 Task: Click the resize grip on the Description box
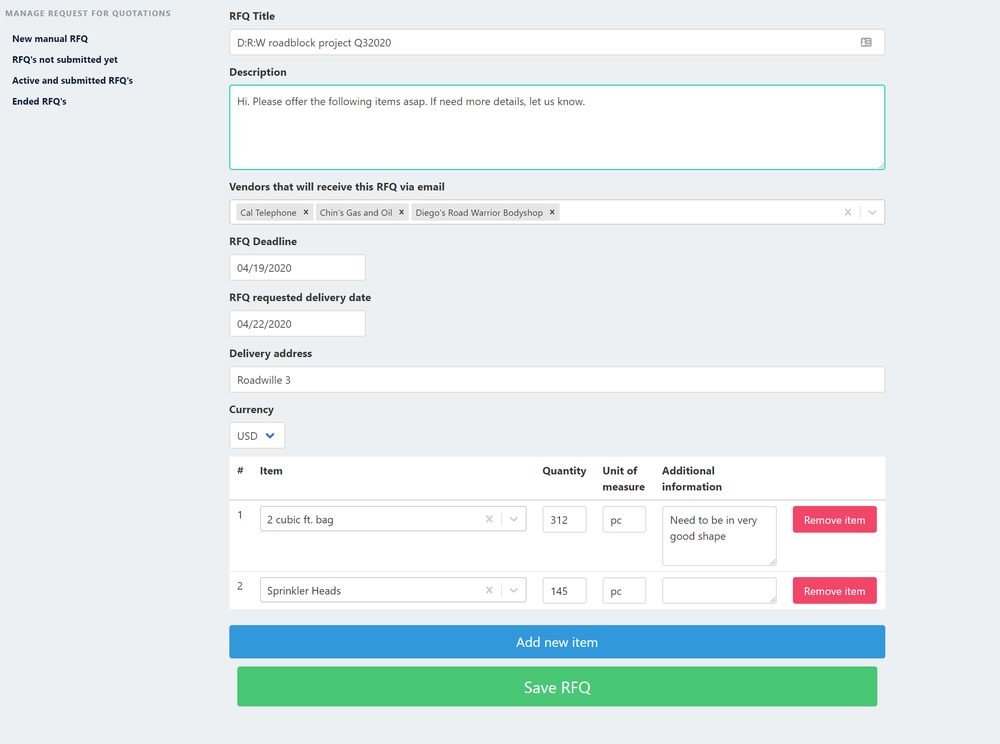(879, 166)
